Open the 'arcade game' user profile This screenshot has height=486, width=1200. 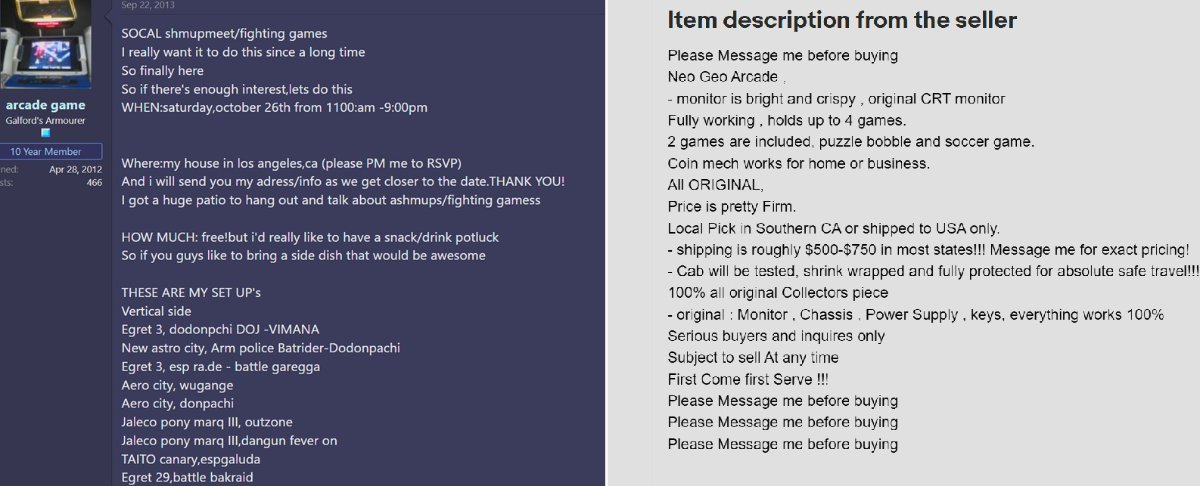46,105
